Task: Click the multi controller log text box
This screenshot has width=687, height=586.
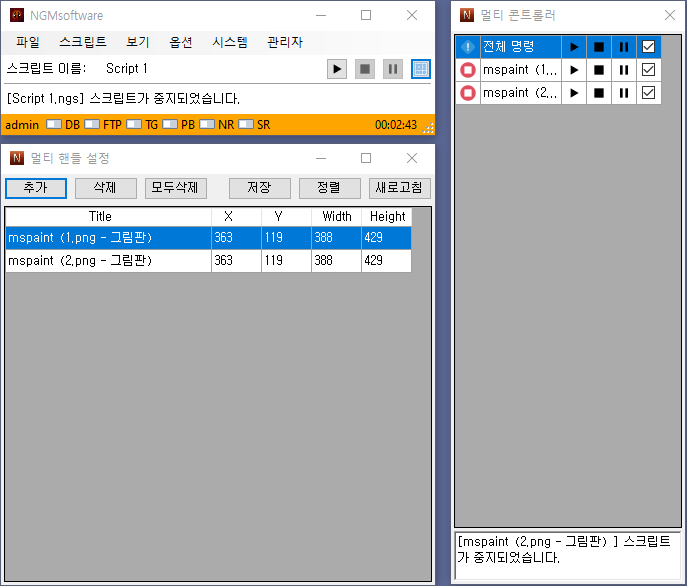Action: click(568, 555)
